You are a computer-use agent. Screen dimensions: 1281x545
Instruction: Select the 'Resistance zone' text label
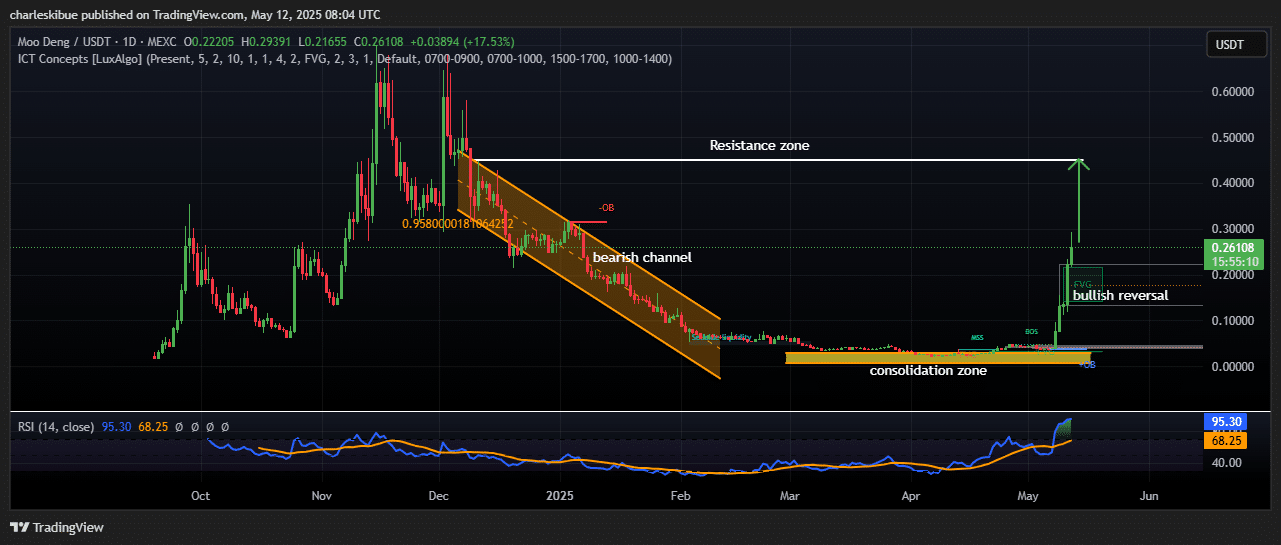(x=759, y=145)
